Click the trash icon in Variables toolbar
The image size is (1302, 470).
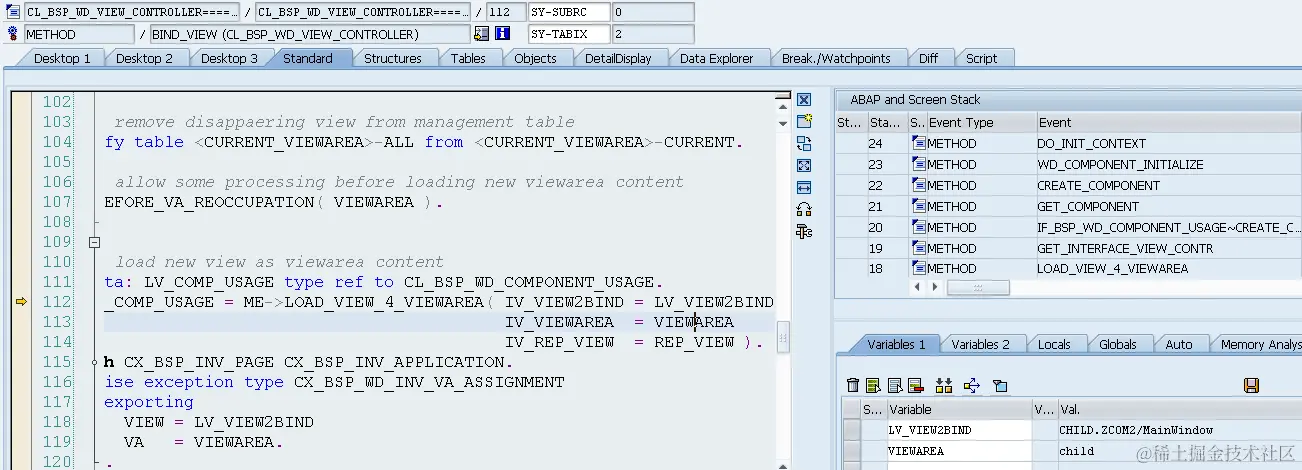point(852,385)
